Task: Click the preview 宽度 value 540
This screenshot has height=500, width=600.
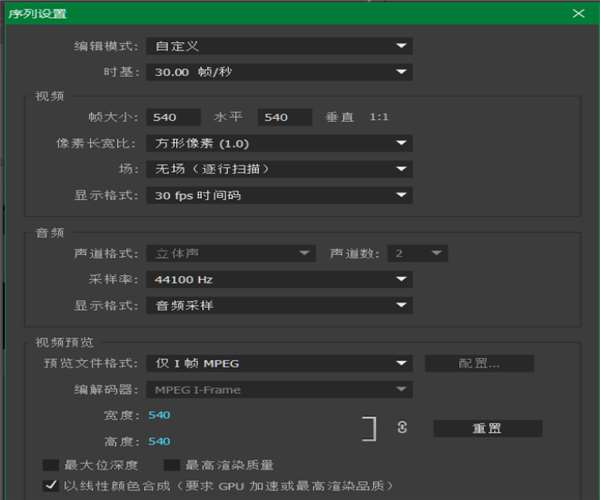Action: click(x=159, y=415)
